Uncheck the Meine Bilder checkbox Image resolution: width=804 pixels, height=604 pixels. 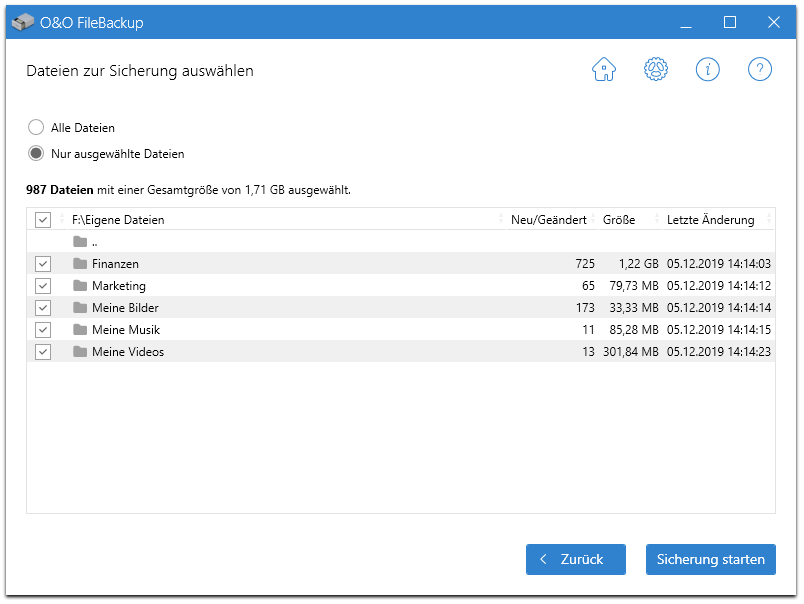tap(43, 308)
